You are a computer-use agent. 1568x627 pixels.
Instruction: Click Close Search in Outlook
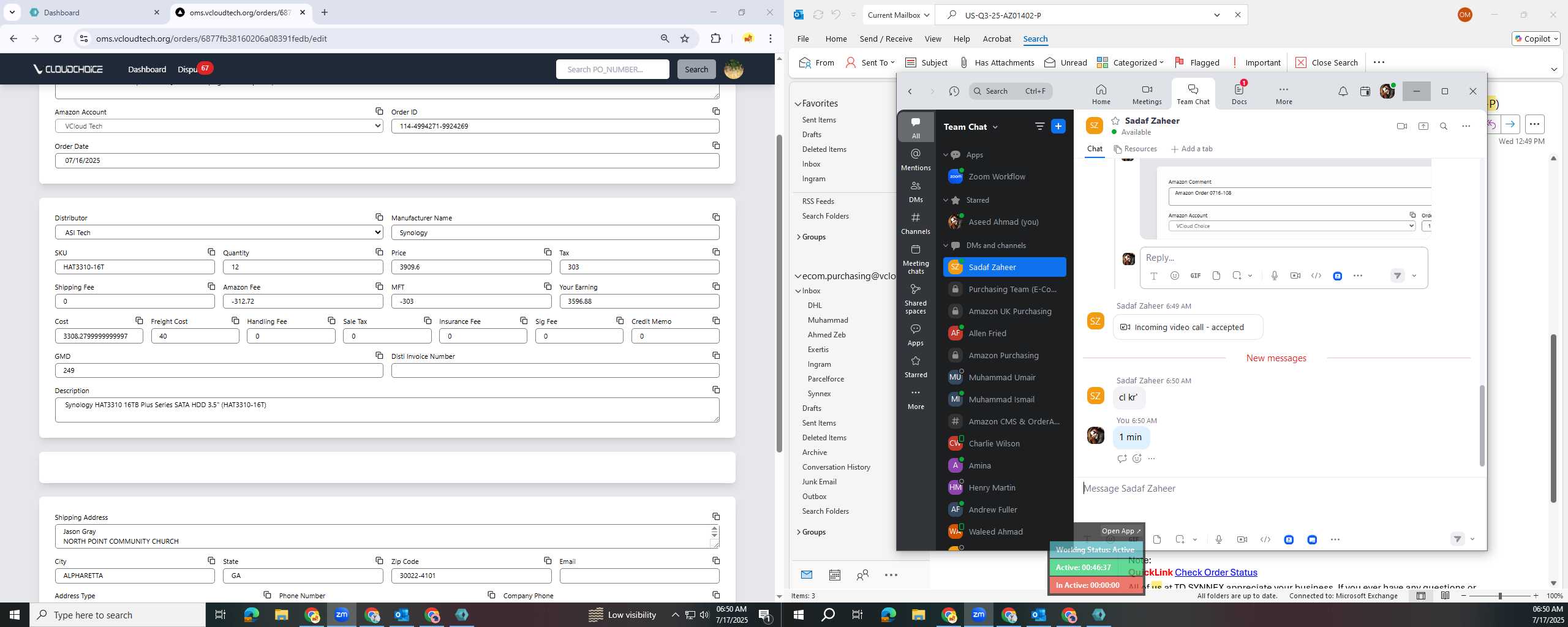1326,62
